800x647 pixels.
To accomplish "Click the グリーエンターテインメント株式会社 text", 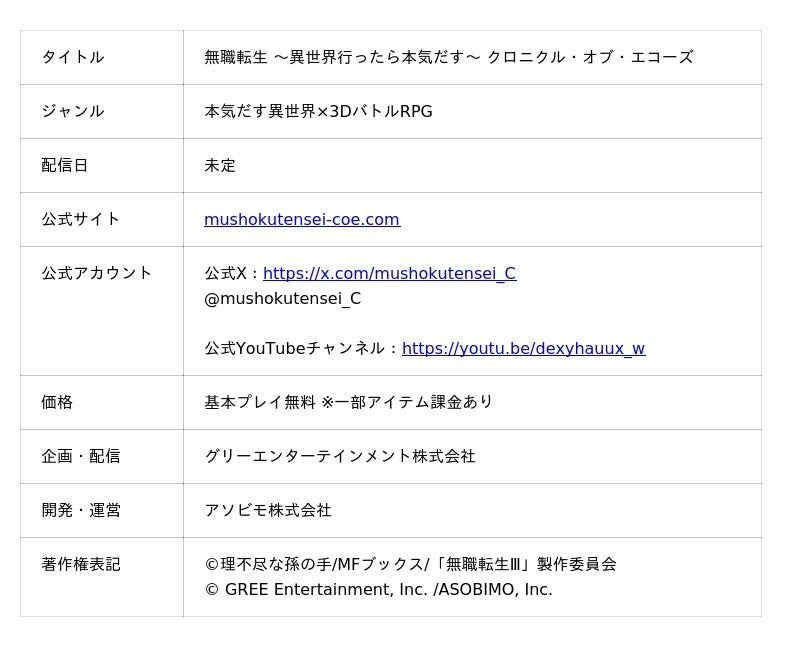I will (340, 457).
